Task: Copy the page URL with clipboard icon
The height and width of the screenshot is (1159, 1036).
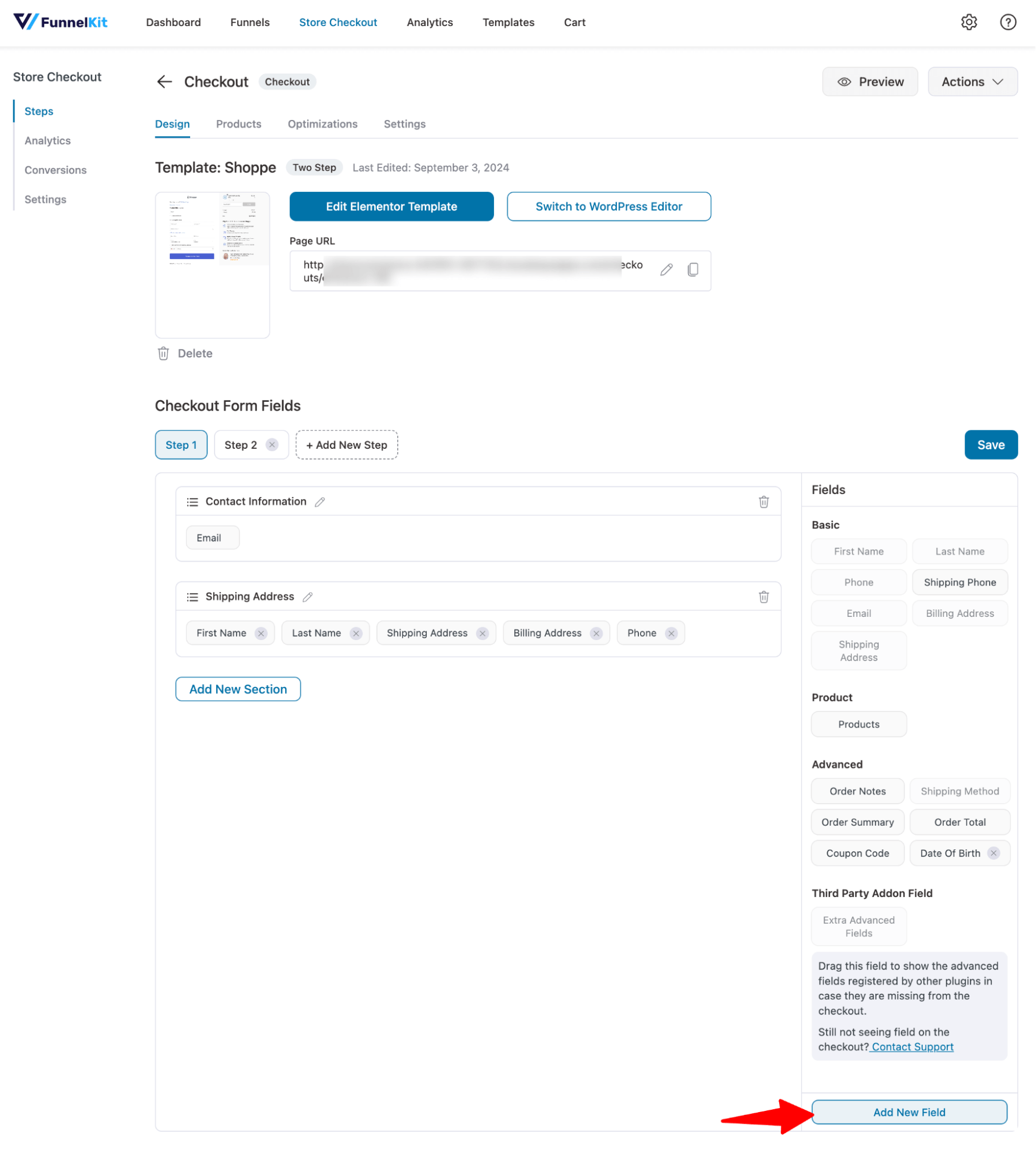Action: coord(693,270)
